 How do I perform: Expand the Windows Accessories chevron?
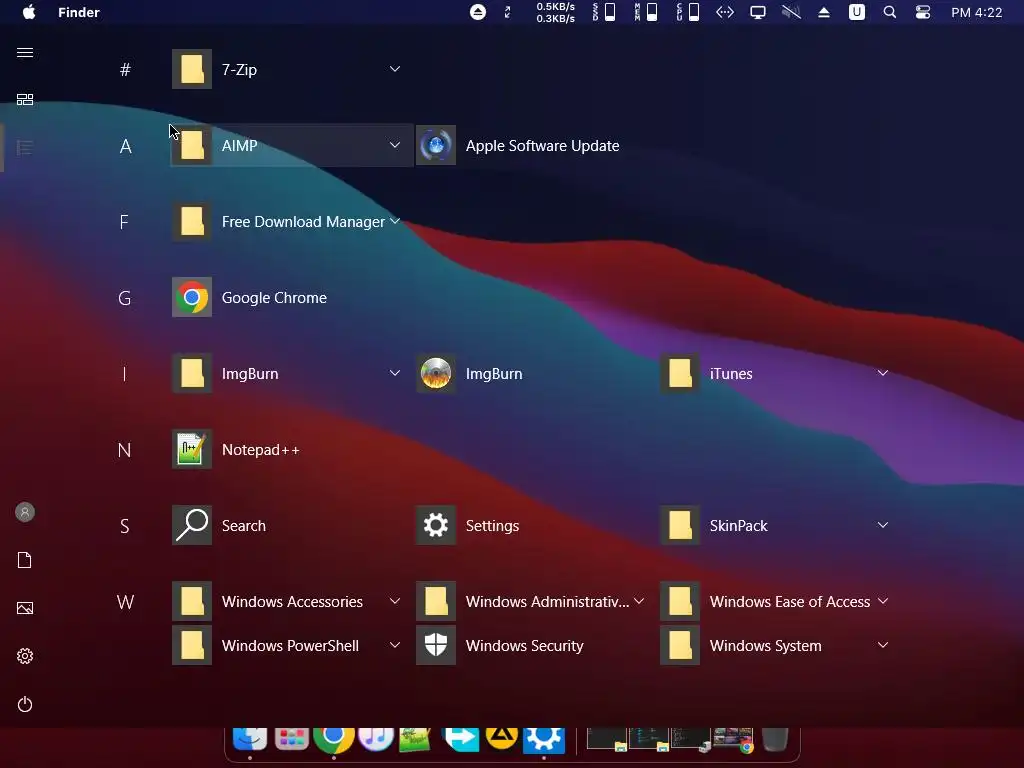point(394,601)
